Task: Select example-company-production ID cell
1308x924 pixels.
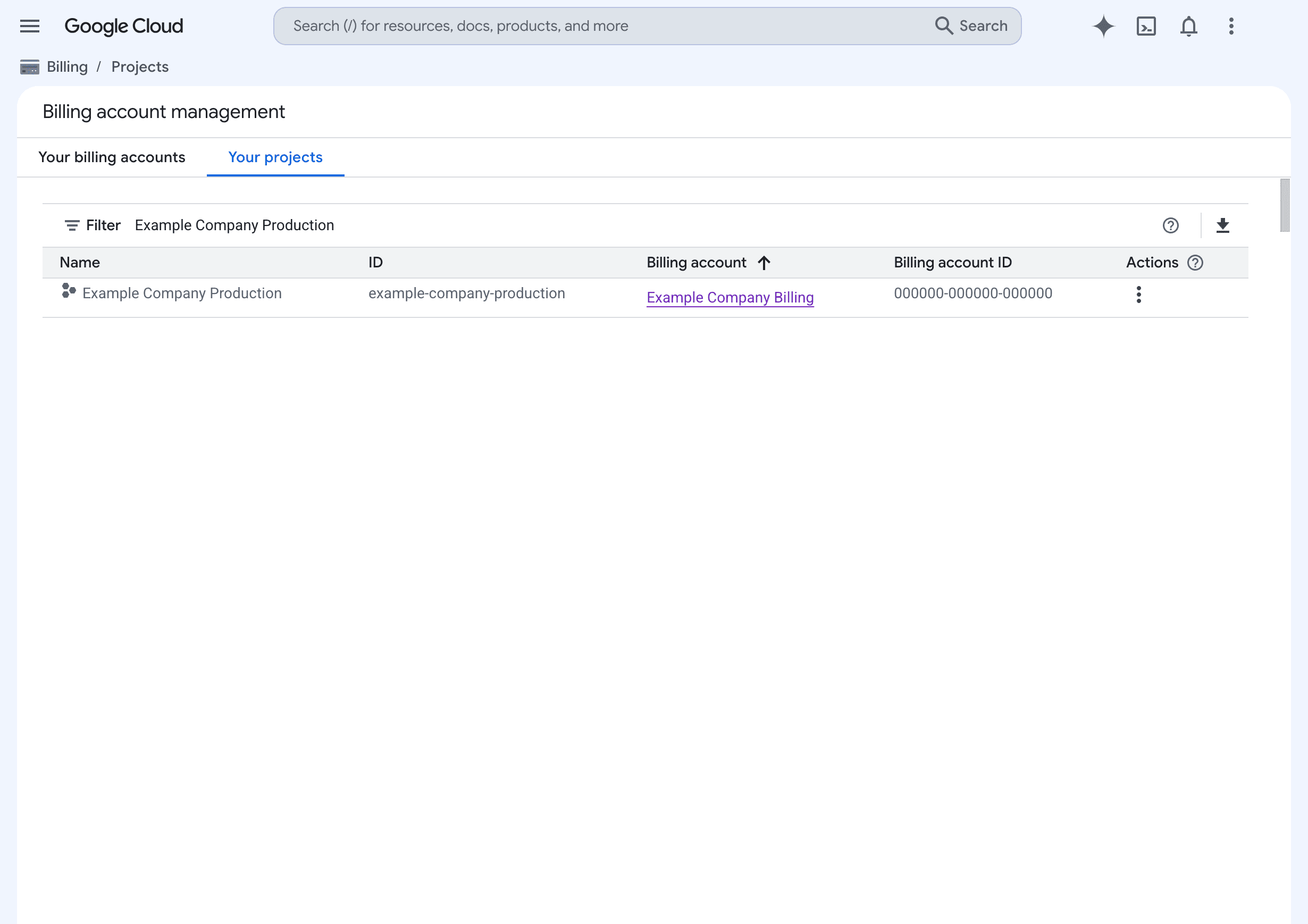Action: (467, 293)
